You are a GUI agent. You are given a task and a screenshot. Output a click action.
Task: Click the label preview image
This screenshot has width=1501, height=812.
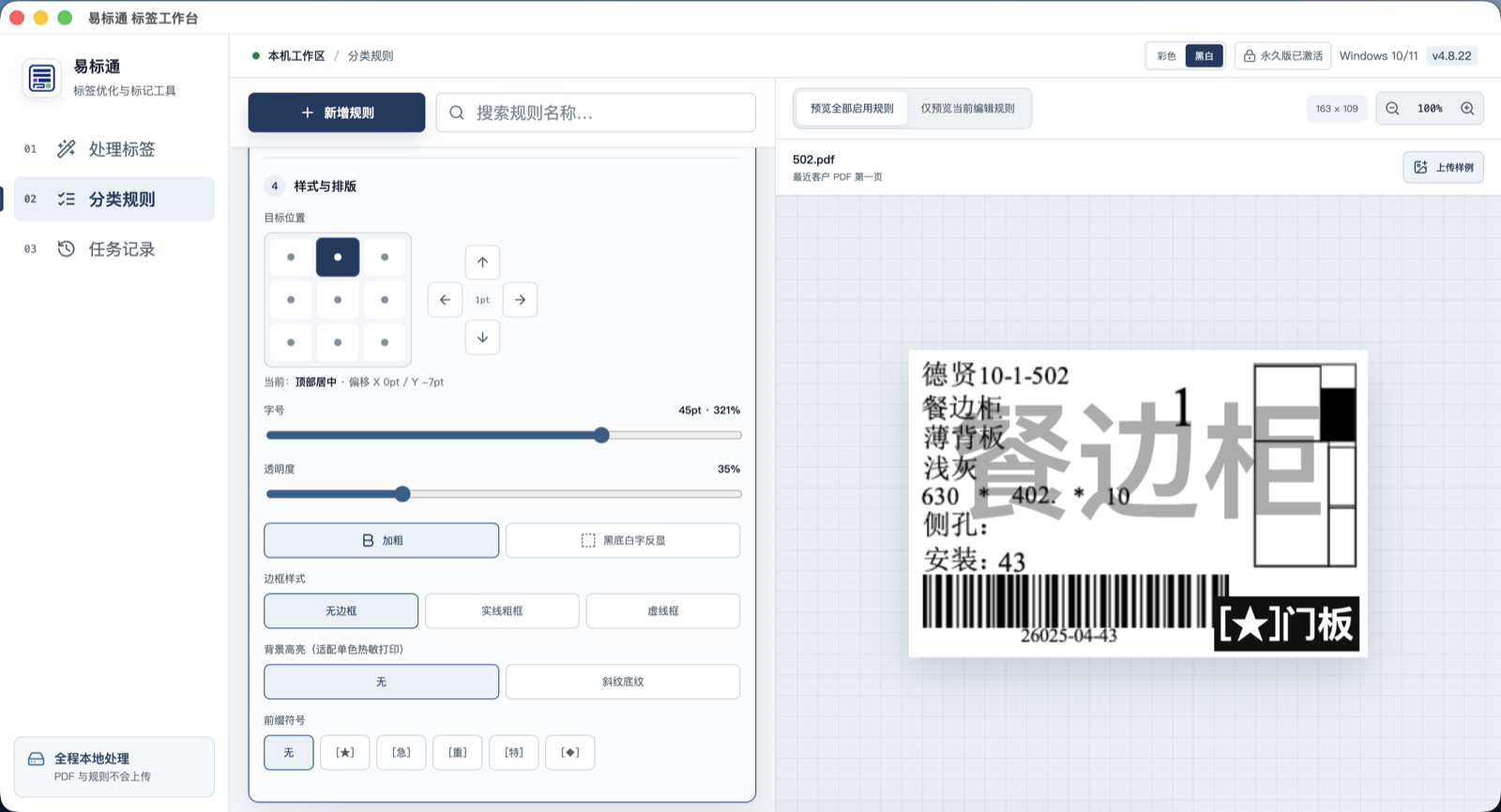(x=1138, y=504)
